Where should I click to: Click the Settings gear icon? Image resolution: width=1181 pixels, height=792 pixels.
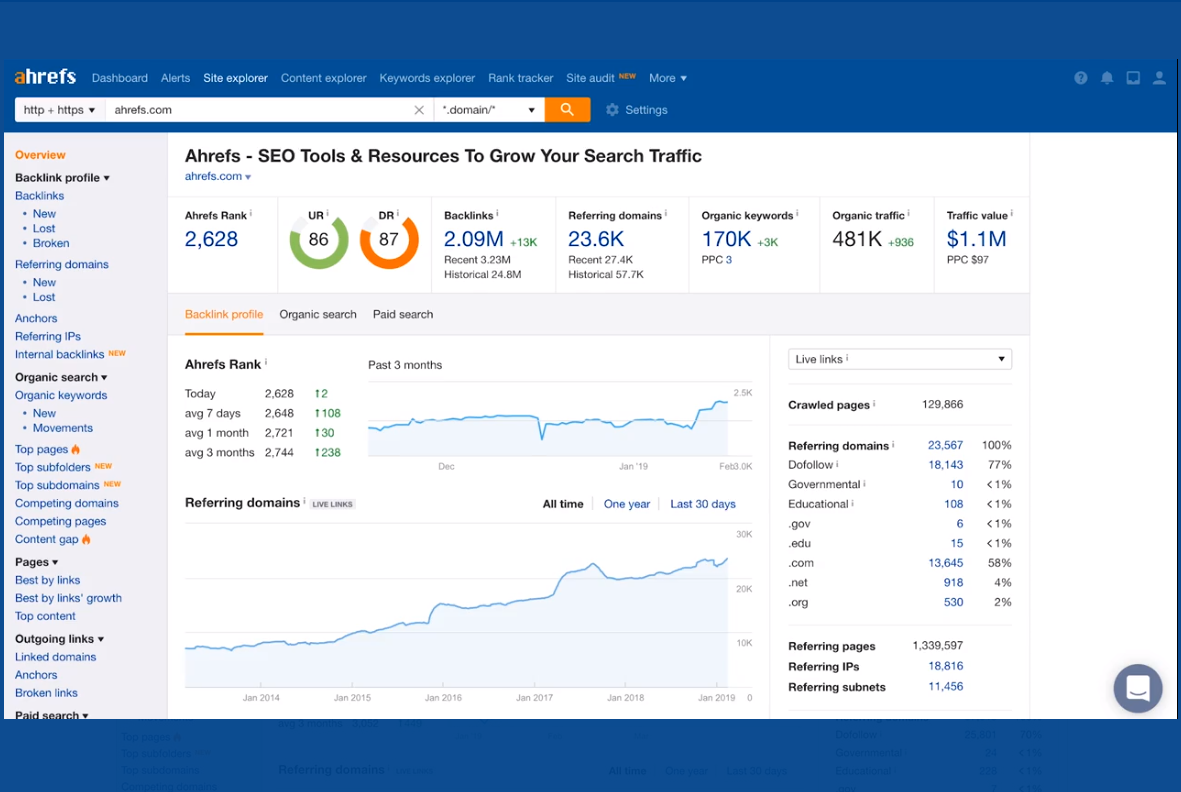coord(612,110)
